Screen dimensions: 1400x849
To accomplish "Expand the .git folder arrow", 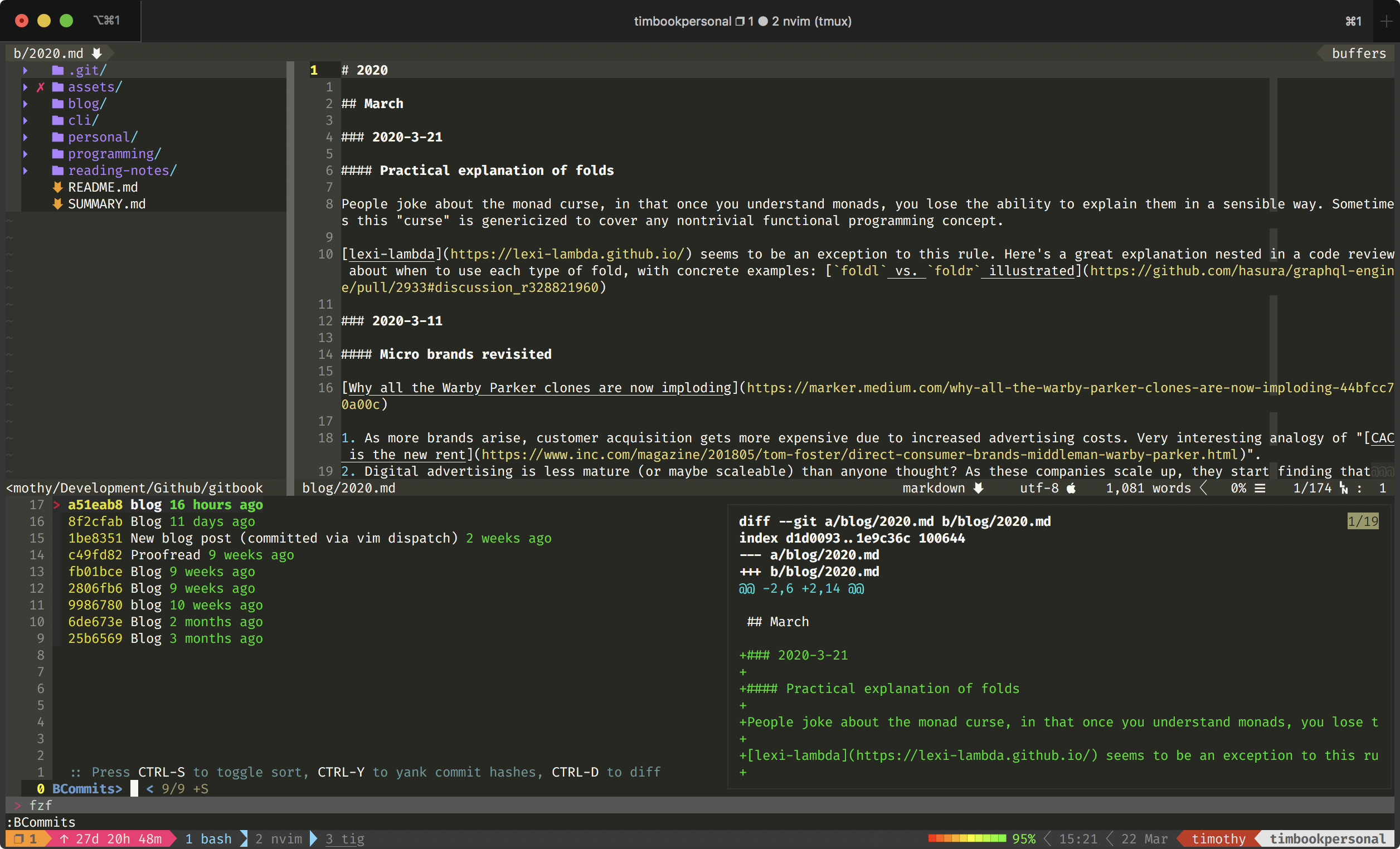I will (26, 70).
